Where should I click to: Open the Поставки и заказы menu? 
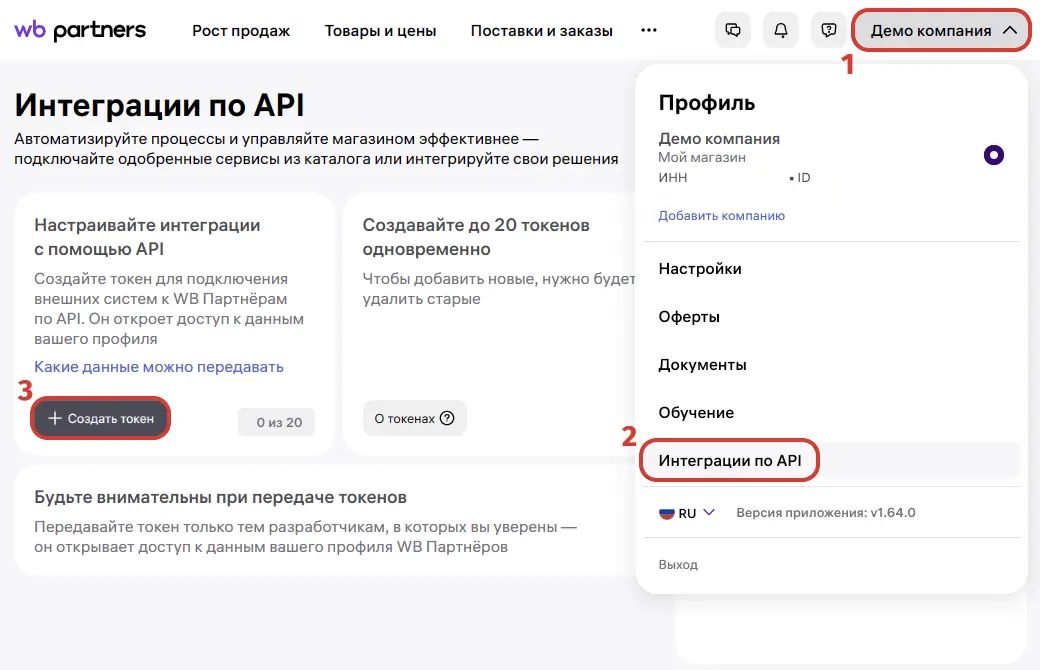click(541, 31)
